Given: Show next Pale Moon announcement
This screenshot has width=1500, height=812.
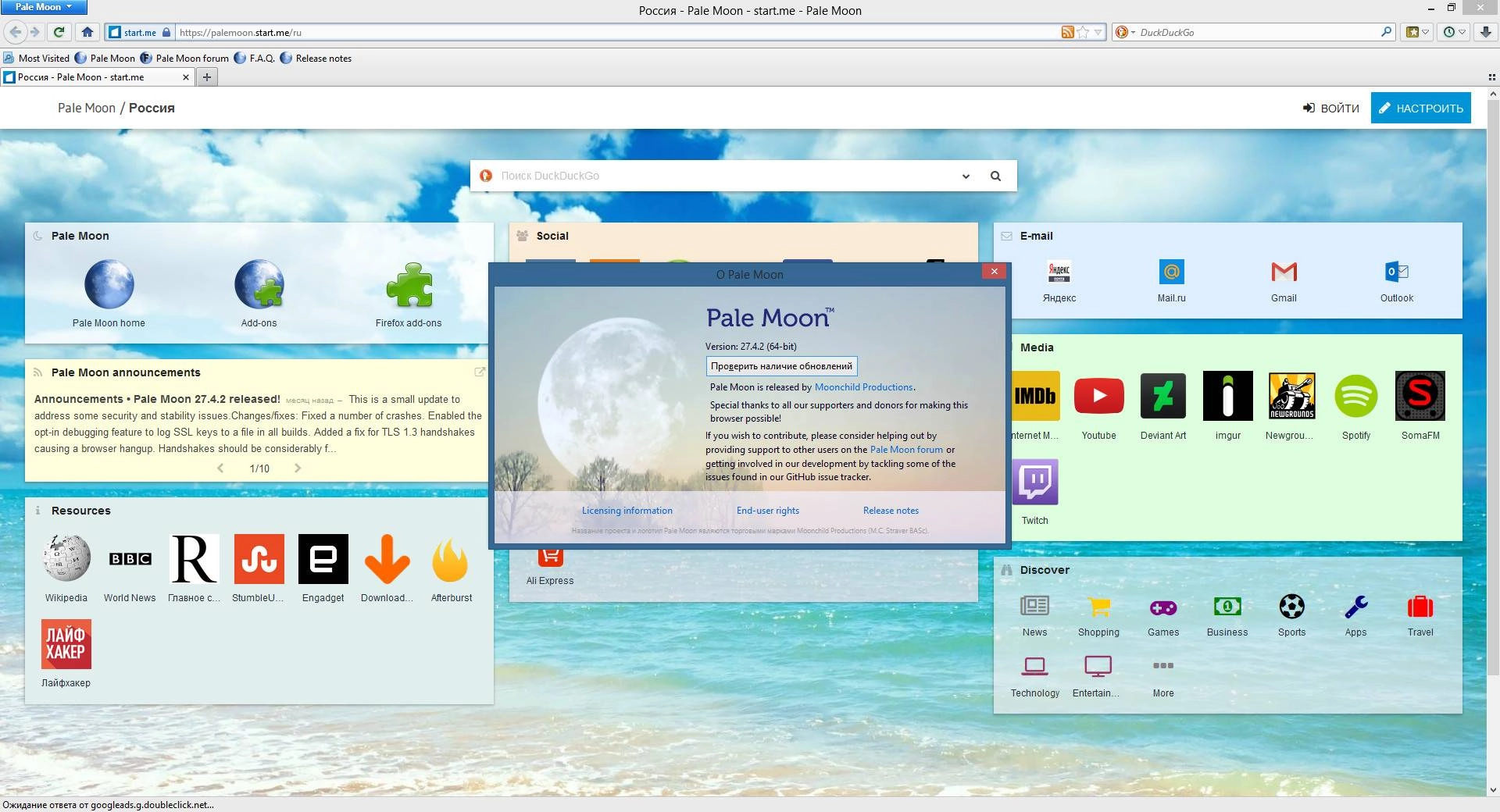Looking at the screenshot, I should (x=298, y=468).
